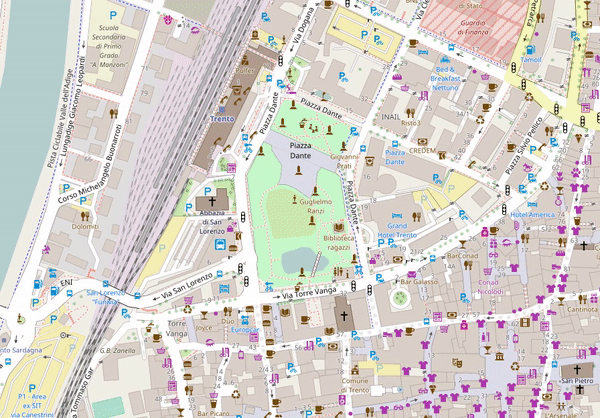Click the parking icon above Scuola Secondaria
This screenshot has width=600, height=418.
click(112, 17)
